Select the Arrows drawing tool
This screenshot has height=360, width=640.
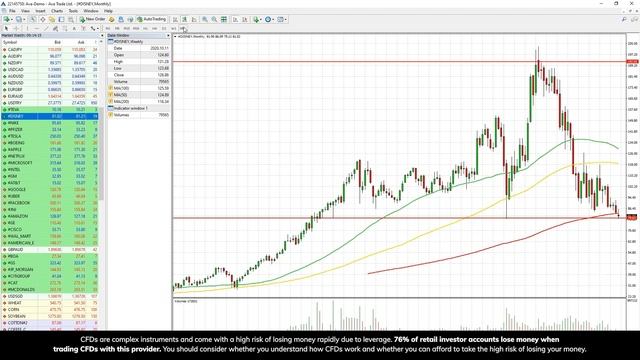[x=92, y=28]
